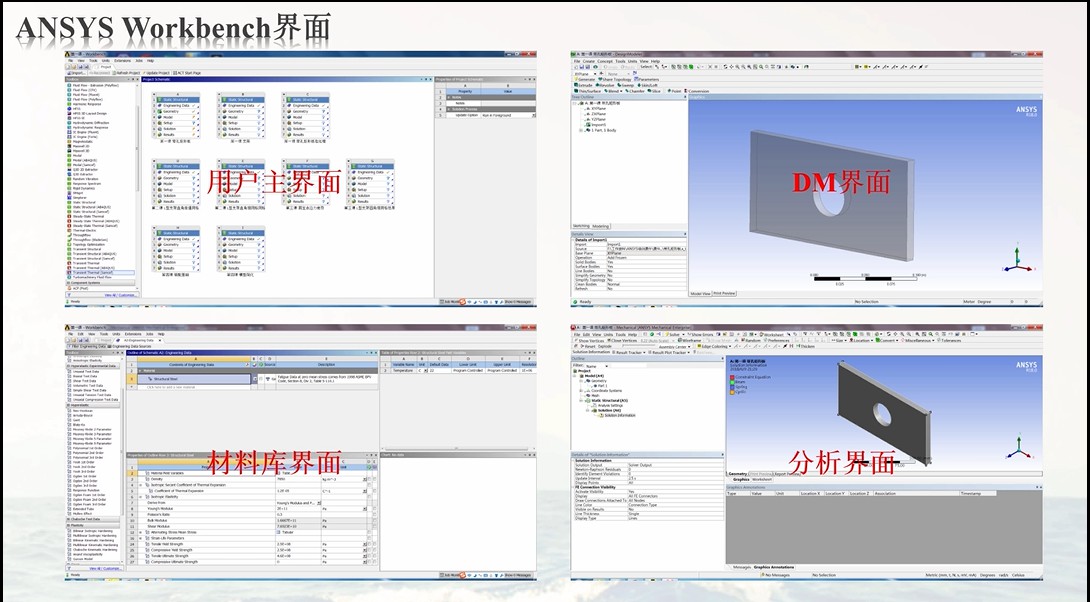This screenshot has height=602, width=1090.
Task: Click the Import icon in Workbench
Action: 77,73
